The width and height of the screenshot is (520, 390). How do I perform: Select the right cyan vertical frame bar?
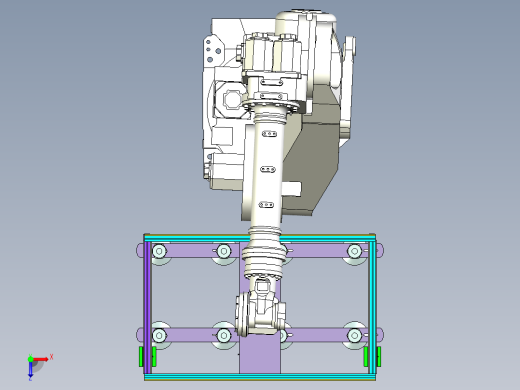(x=372, y=307)
